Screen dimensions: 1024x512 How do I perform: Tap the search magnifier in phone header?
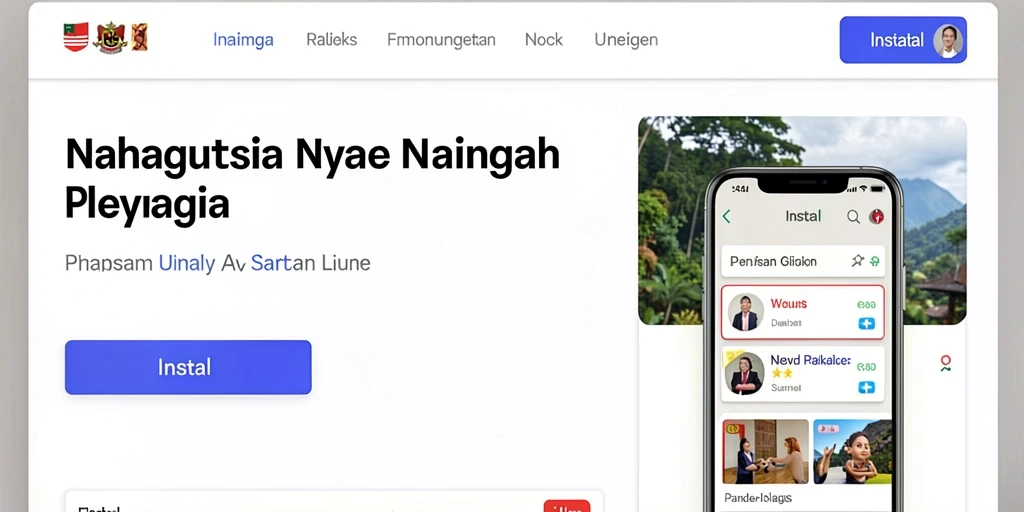click(x=853, y=217)
